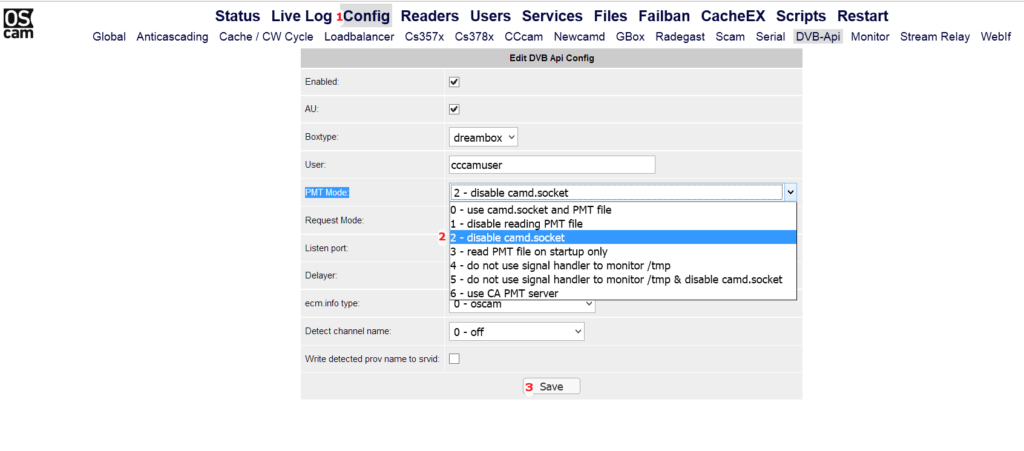Open the Services page
Image resolution: width=1024 pixels, height=451 pixels.
552,16
